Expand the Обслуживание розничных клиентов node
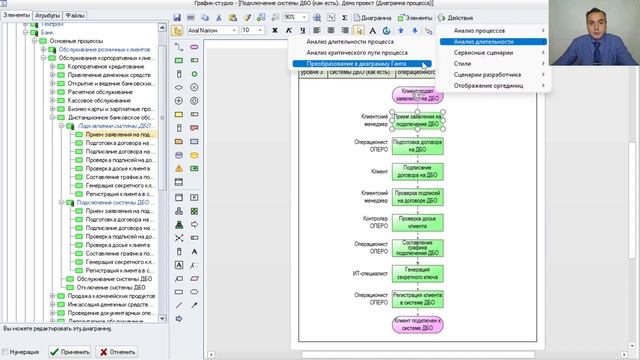The image size is (640, 360). (43, 49)
